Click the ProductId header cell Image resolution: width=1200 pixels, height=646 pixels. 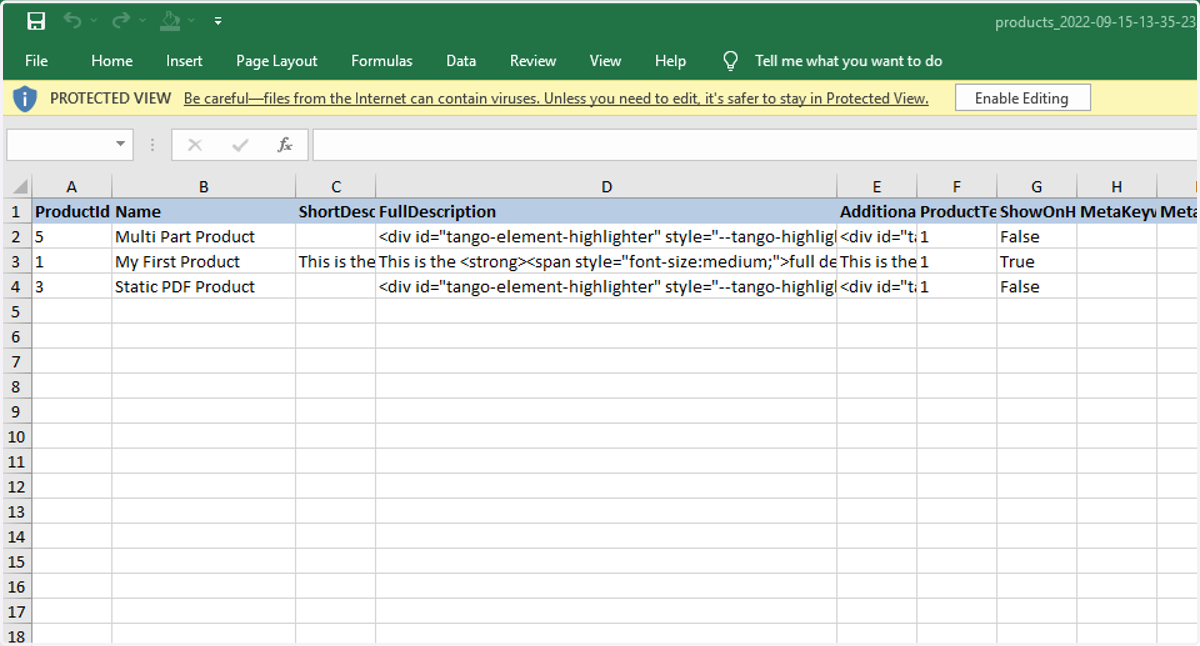(72, 212)
